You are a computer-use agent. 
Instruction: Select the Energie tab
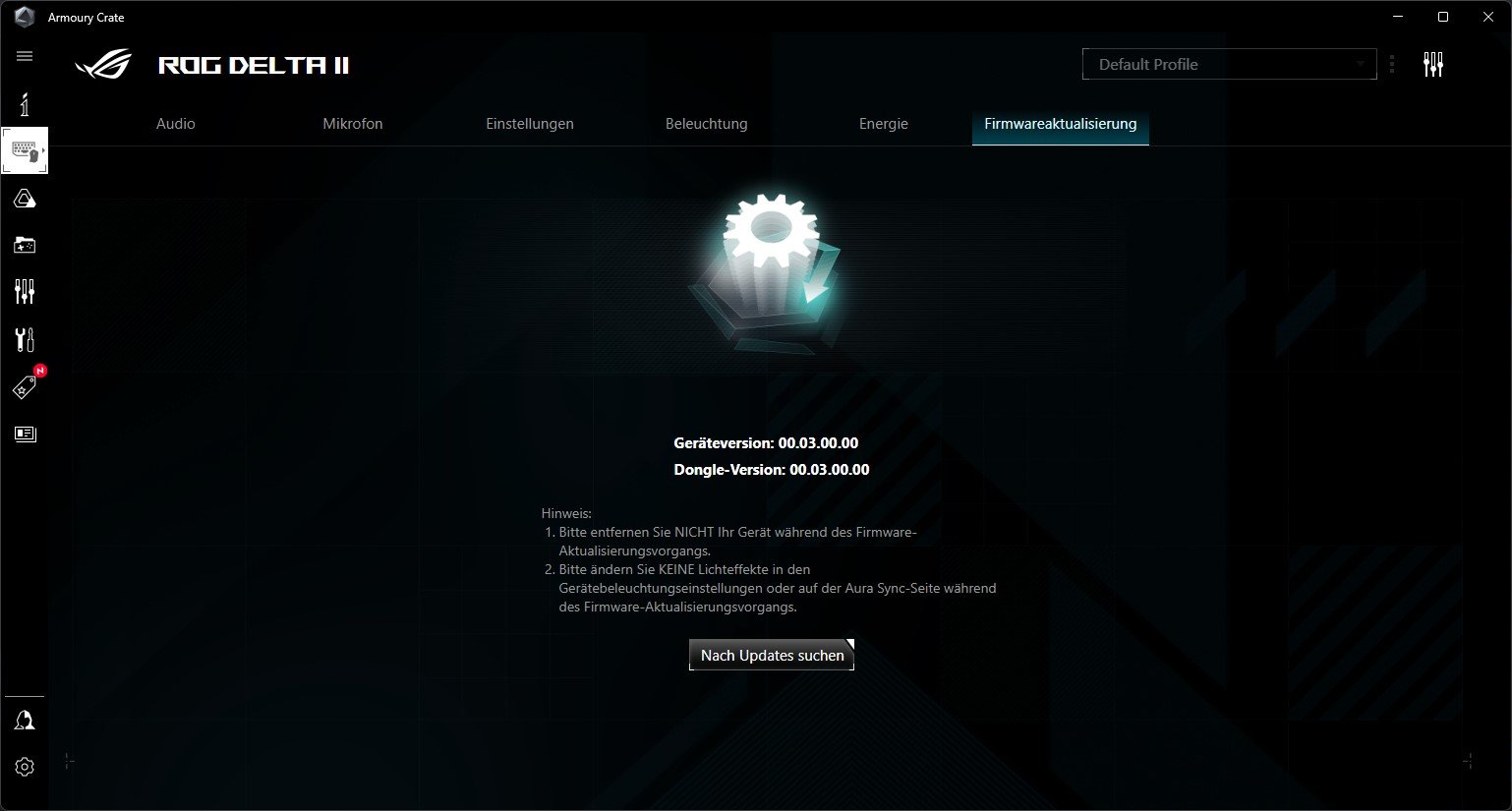(884, 124)
